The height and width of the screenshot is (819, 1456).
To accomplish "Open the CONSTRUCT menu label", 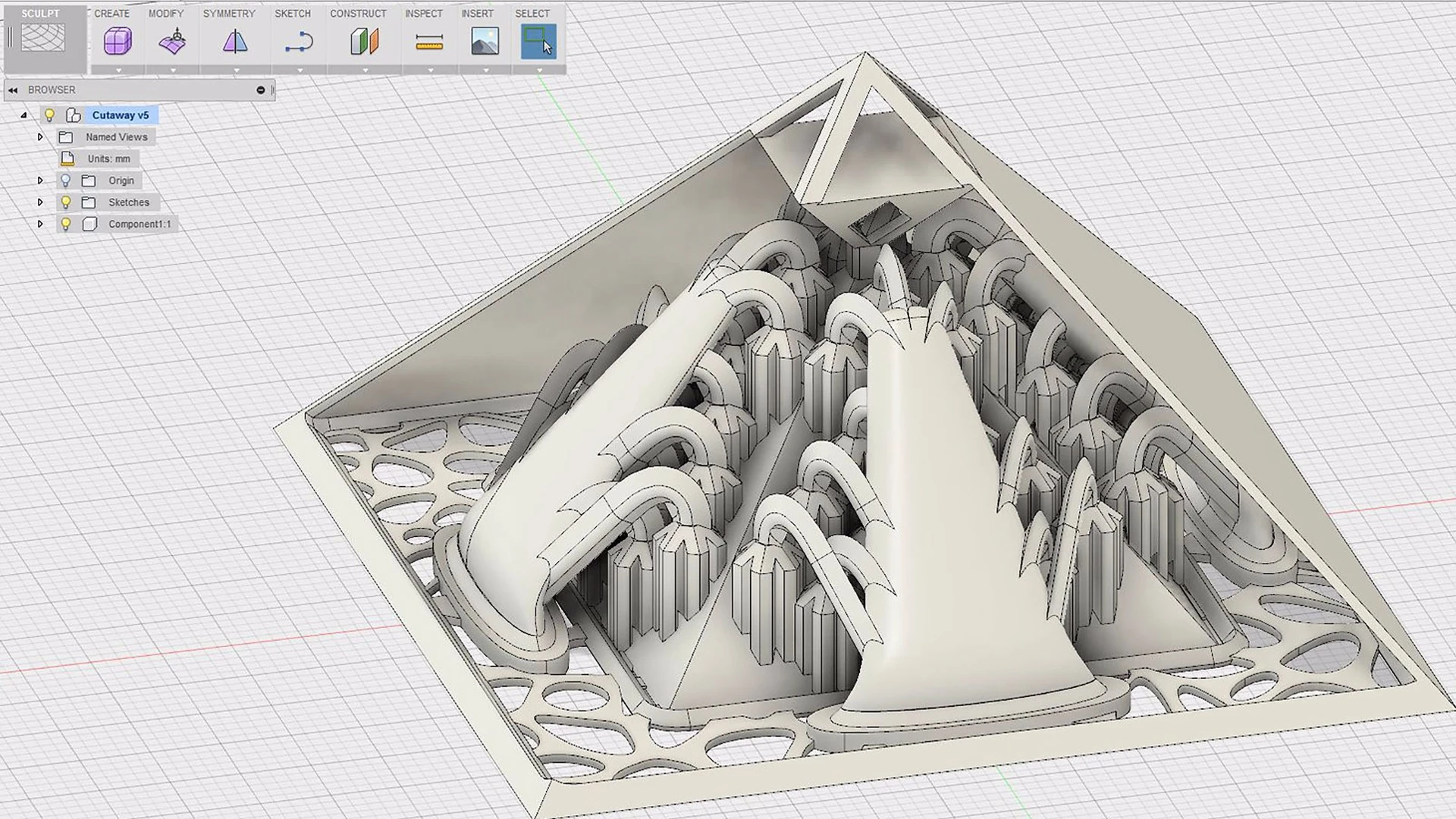I will pos(358,14).
